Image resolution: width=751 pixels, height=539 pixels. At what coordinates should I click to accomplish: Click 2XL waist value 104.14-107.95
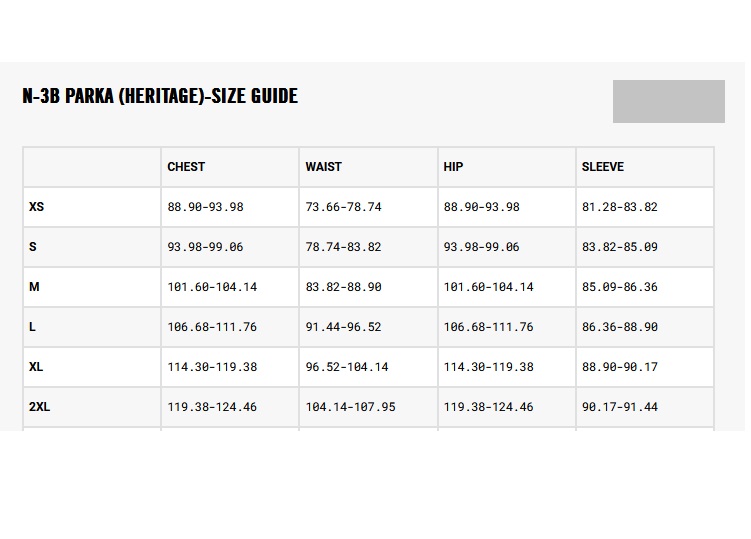350,407
